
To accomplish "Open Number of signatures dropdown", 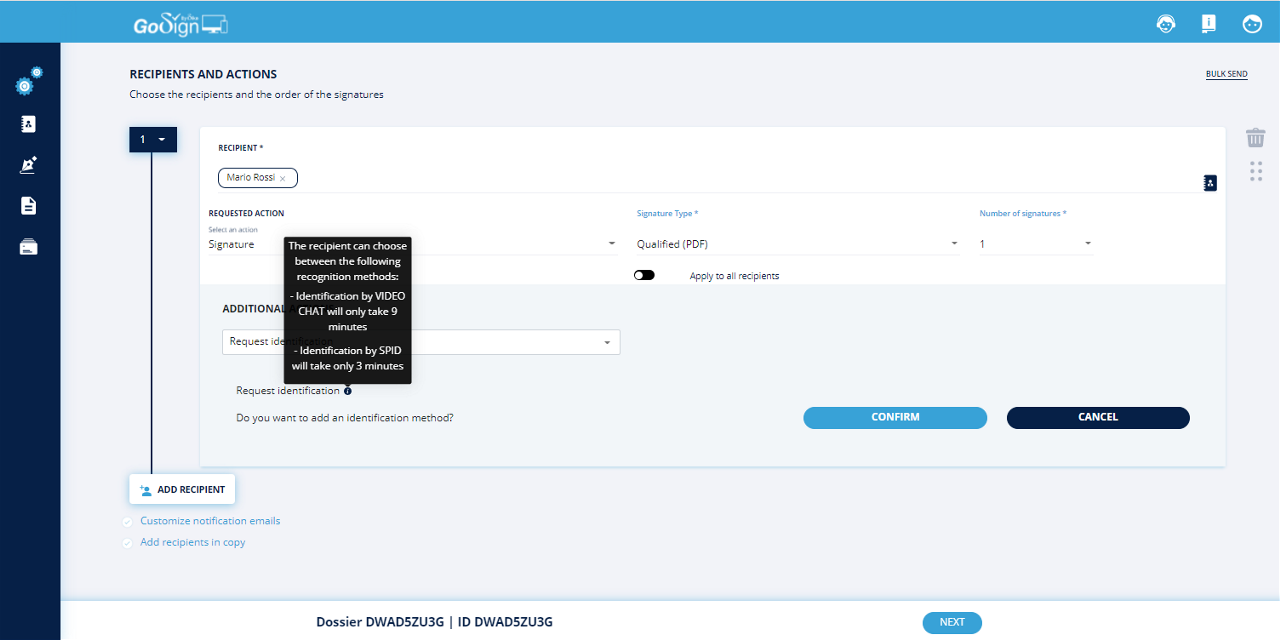I will click(1035, 244).
